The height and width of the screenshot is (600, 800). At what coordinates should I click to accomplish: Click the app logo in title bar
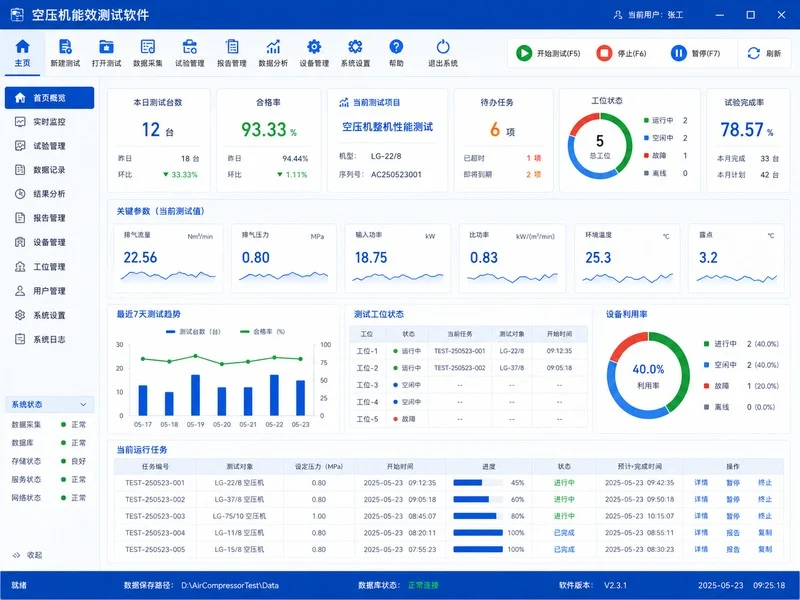click(x=17, y=15)
